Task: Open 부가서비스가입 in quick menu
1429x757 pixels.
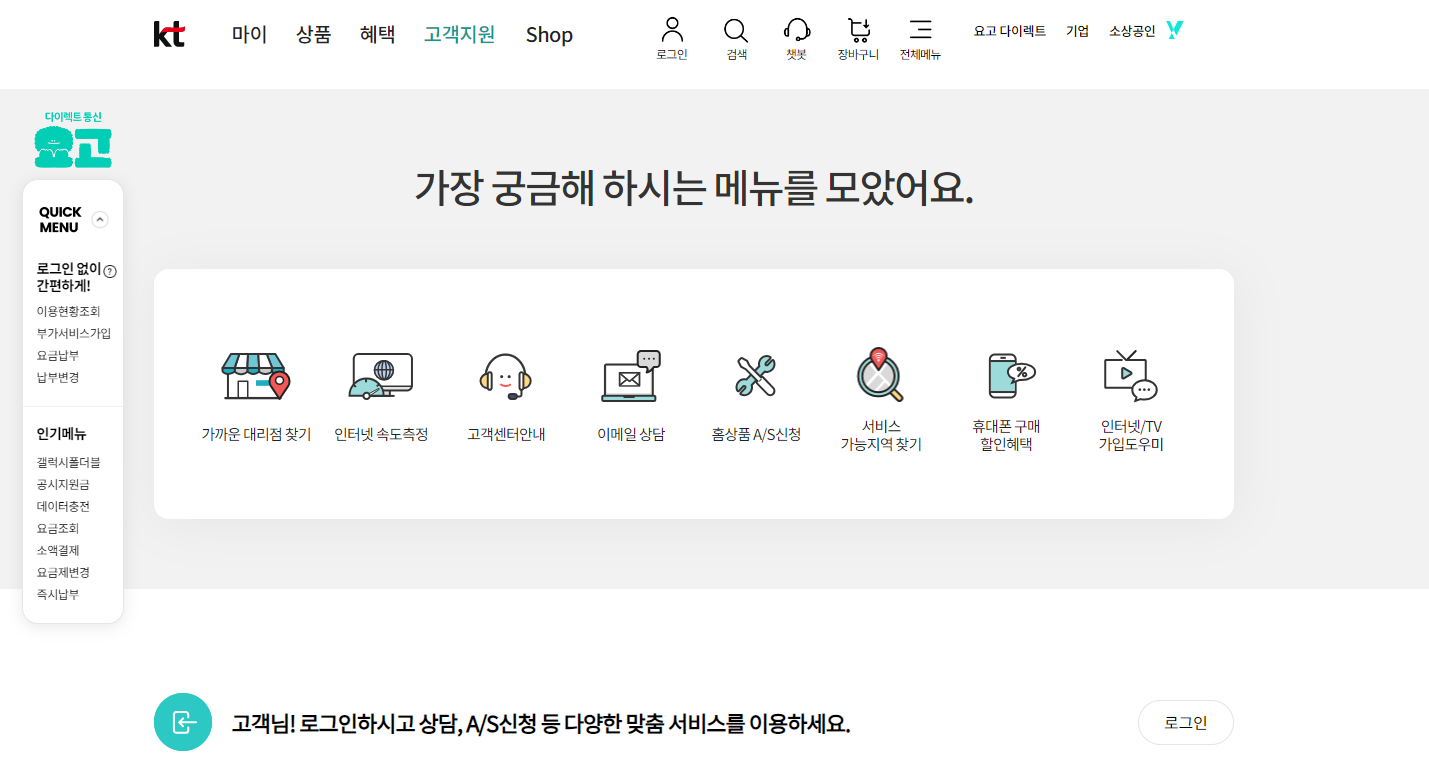Action: click(x=74, y=333)
